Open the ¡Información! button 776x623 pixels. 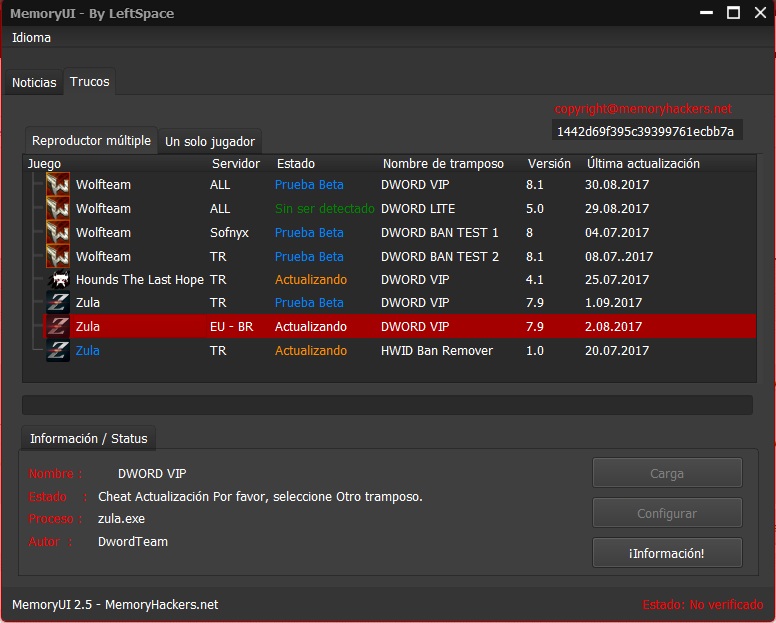coord(667,553)
